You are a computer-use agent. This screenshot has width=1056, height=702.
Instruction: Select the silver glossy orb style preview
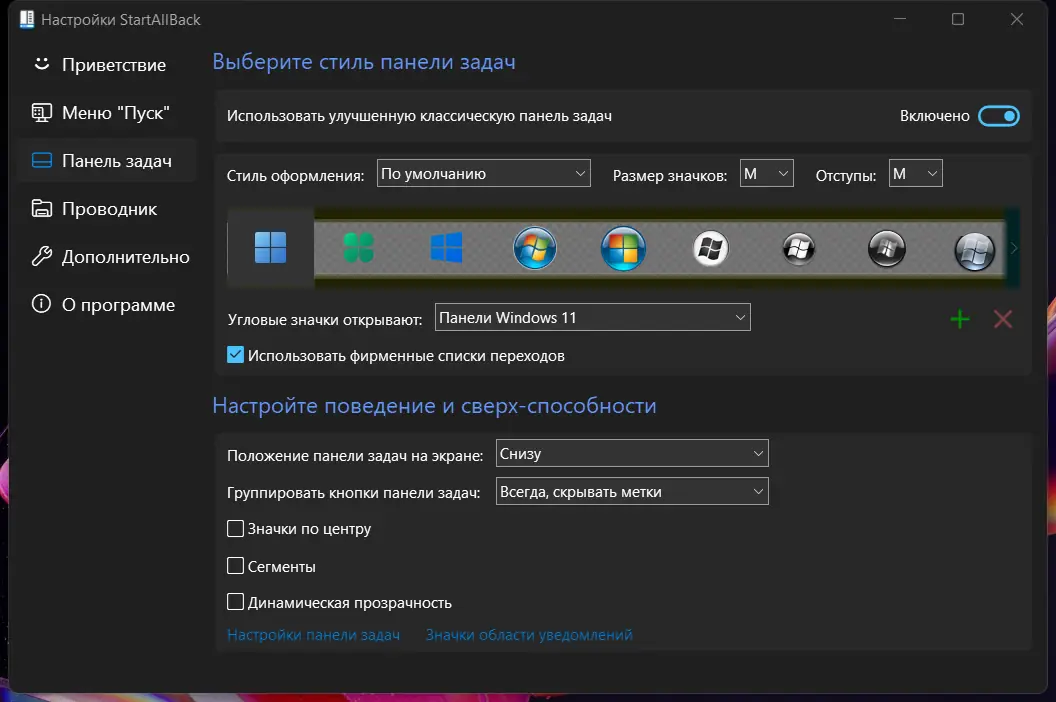[x=972, y=248]
